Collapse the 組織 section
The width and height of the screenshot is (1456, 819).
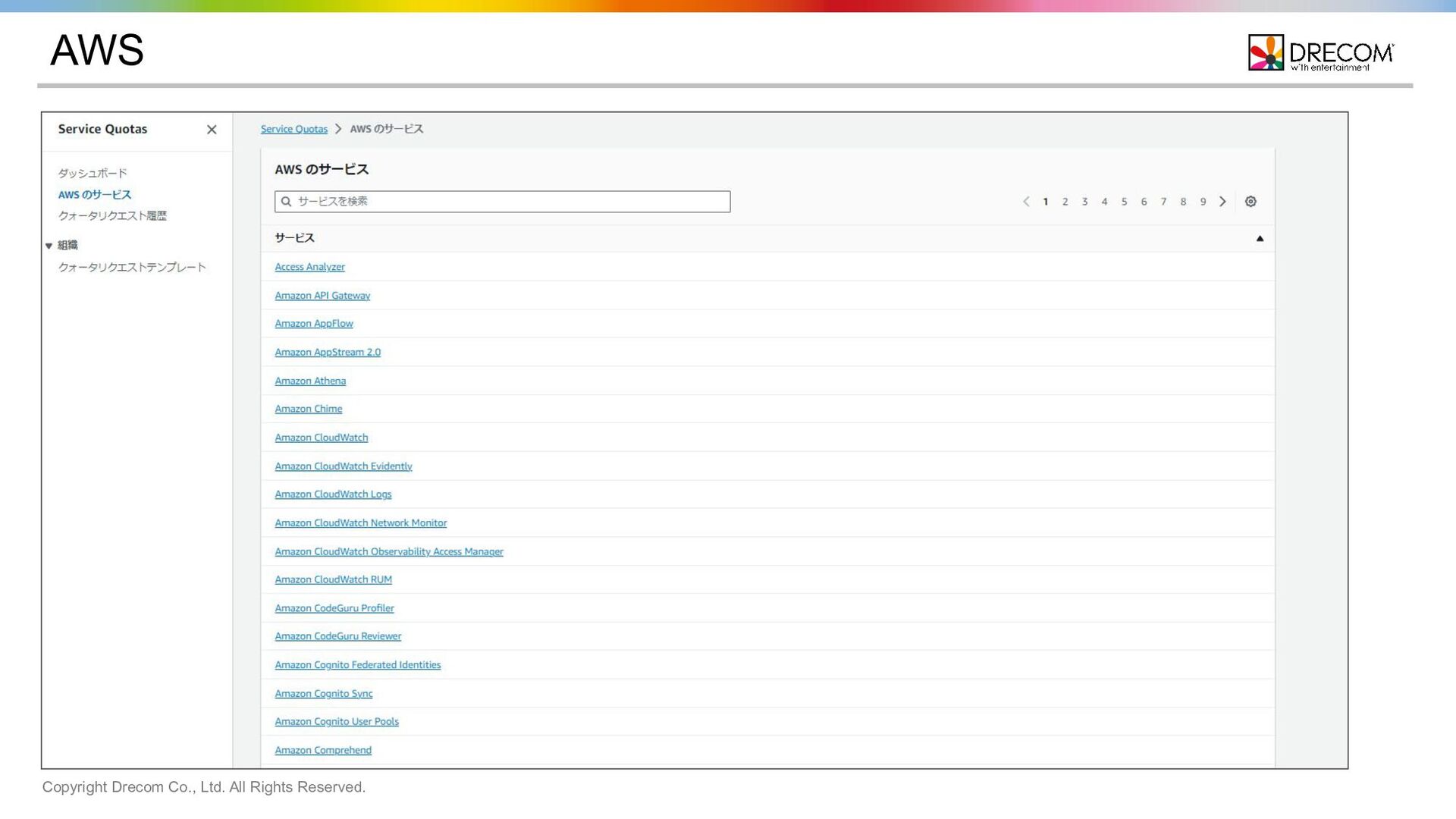[49, 246]
